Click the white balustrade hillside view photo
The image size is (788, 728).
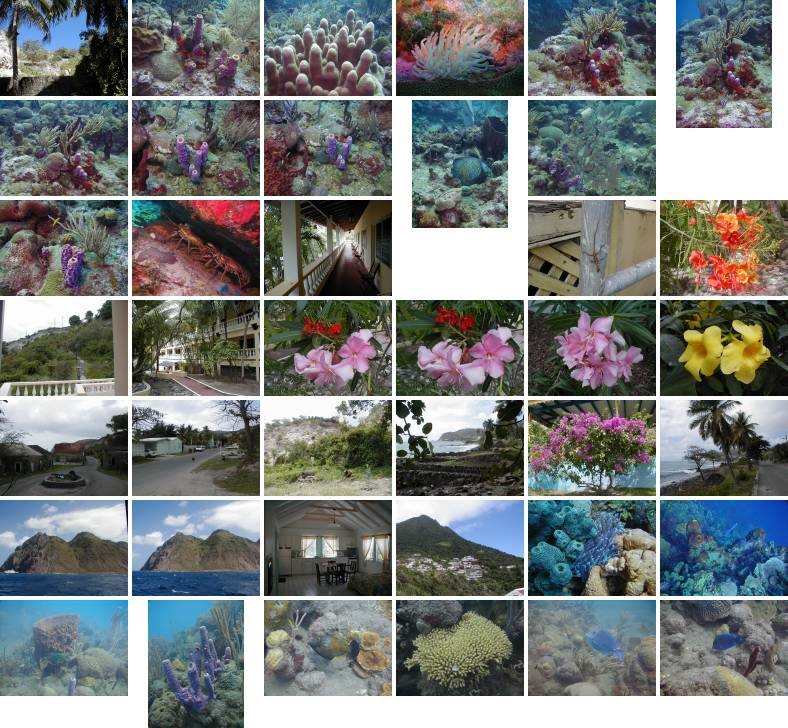click(x=64, y=348)
